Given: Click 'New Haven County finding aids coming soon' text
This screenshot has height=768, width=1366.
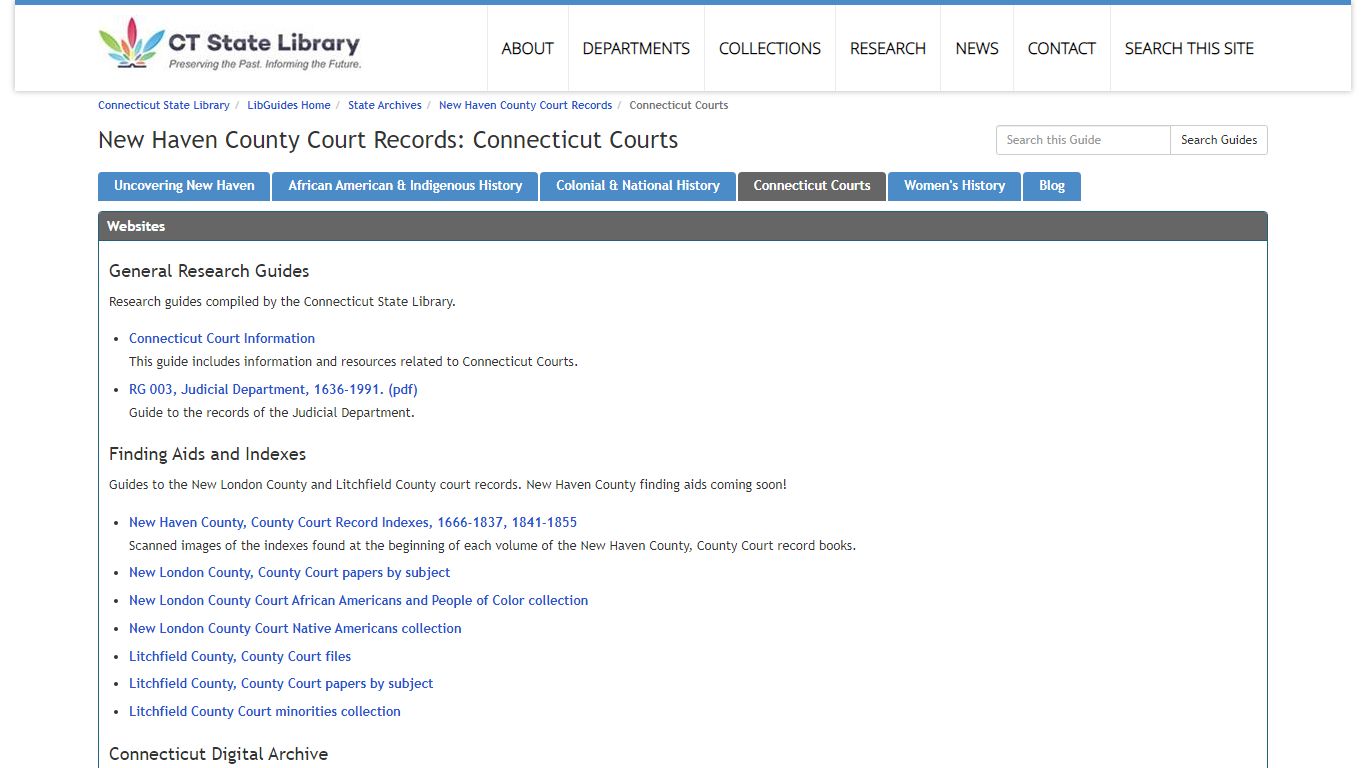Looking at the screenshot, I should coord(656,484).
